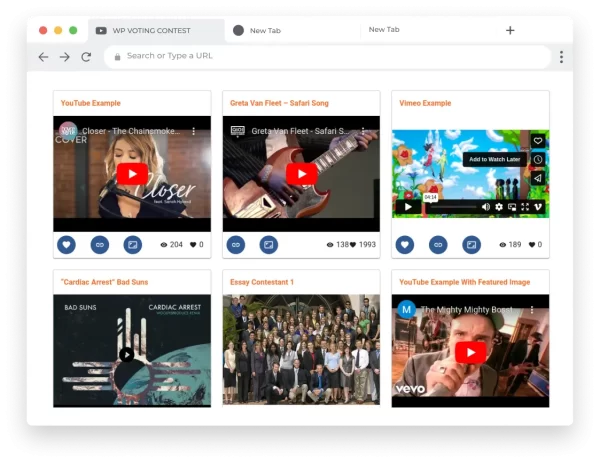Image resolution: width=600 pixels, height=463 pixels.
Task: Focus the Search or Type a URL field
Action: pyautogui.click(x=327, y=57)
